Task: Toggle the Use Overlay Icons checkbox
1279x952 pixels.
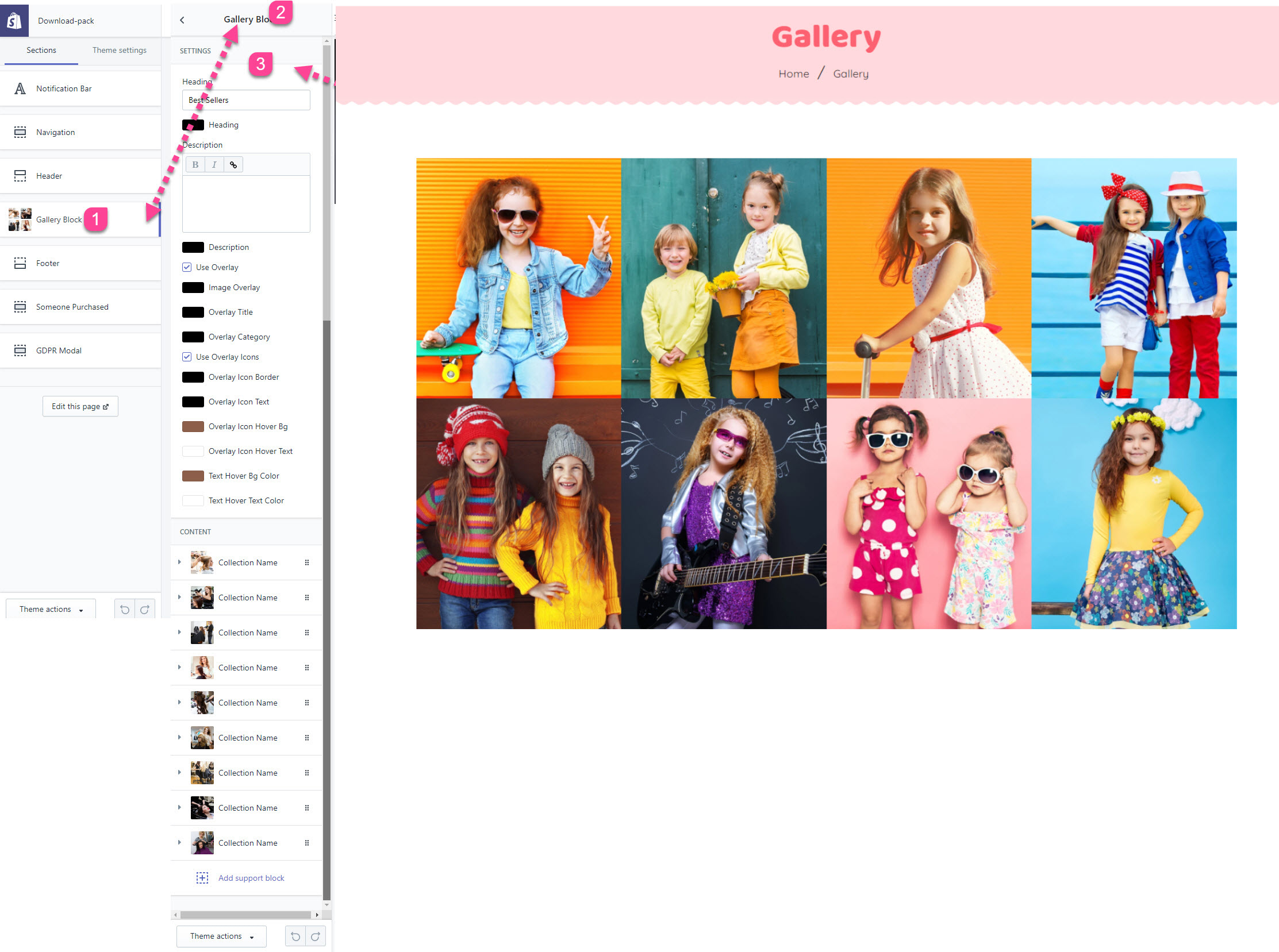Action: tap(187, 357)
